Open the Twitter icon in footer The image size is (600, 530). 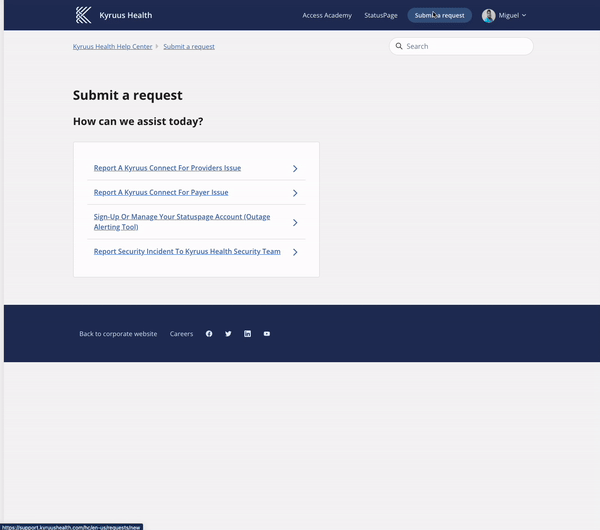pyautogui.click(x=228, y=334)
